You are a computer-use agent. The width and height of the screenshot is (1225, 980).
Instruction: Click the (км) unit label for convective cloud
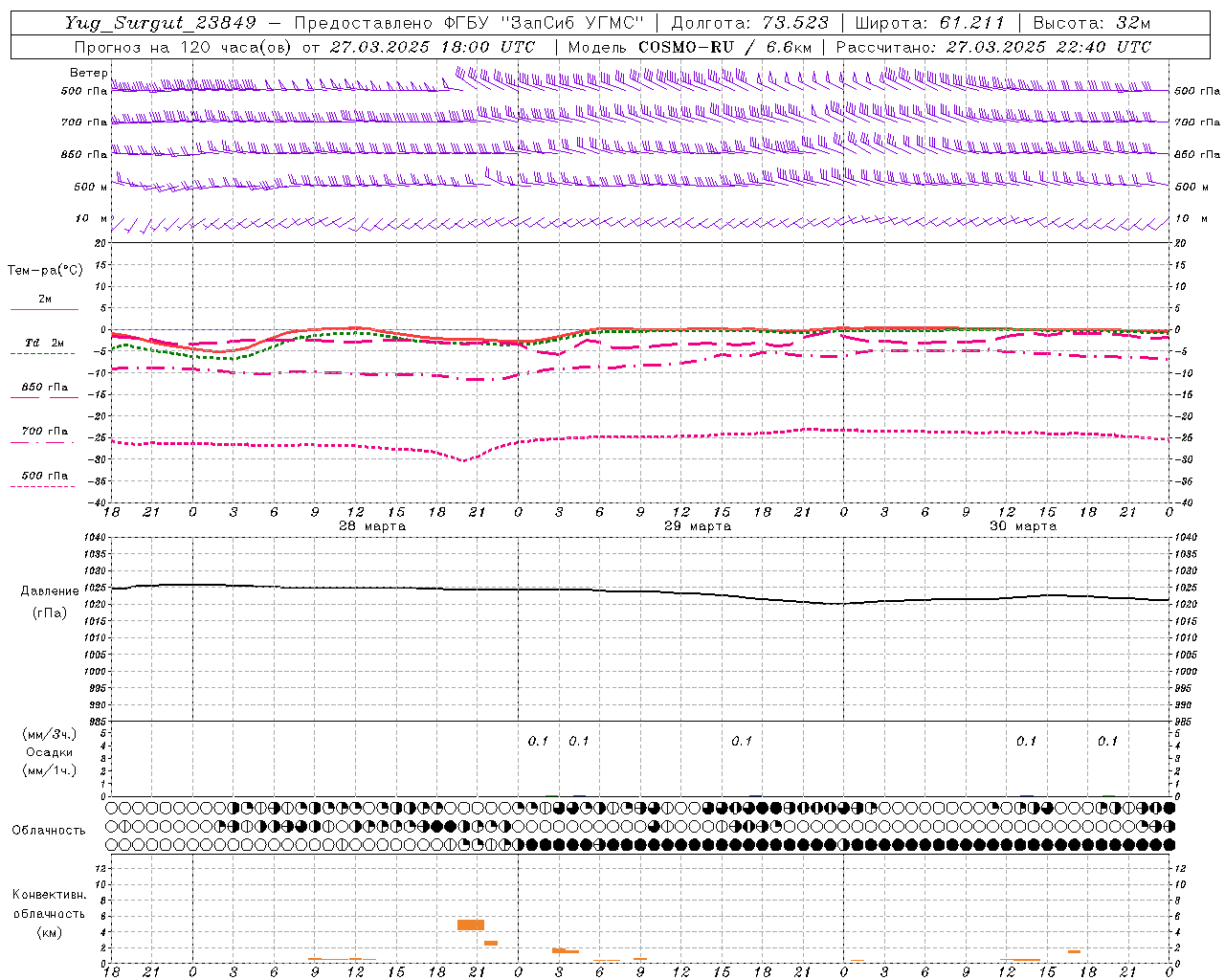coord(49,932)
